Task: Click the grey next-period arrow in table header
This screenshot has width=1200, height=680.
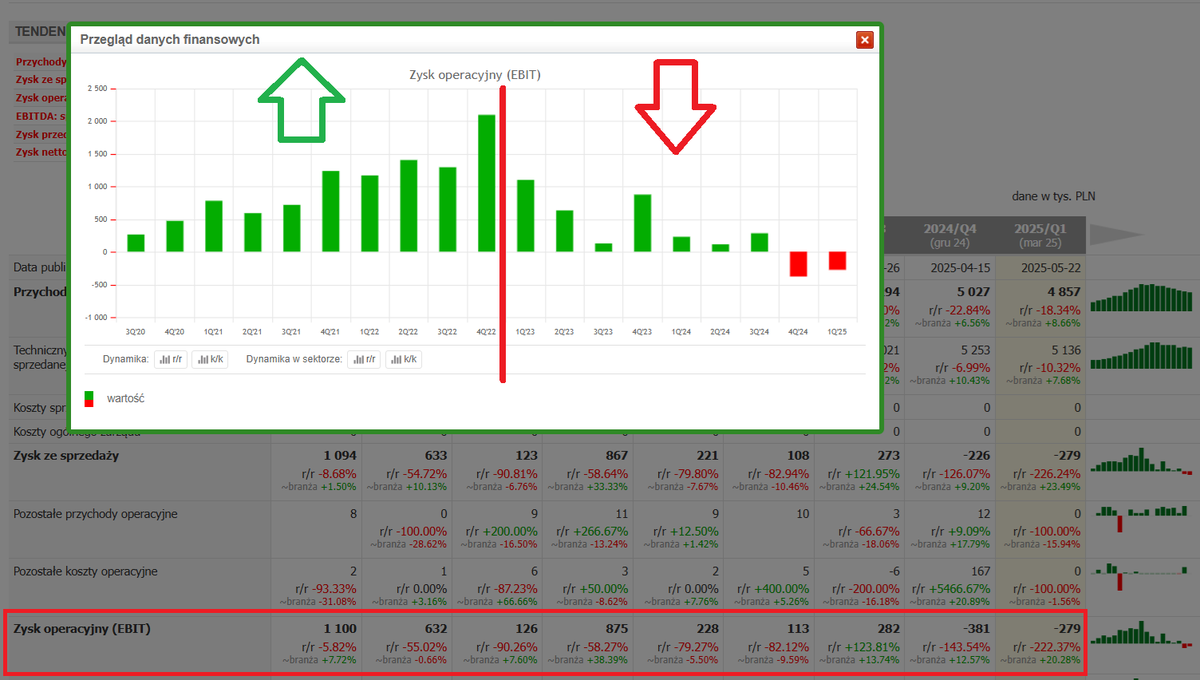Action: pyautogui.click(x=1115, y=235)
